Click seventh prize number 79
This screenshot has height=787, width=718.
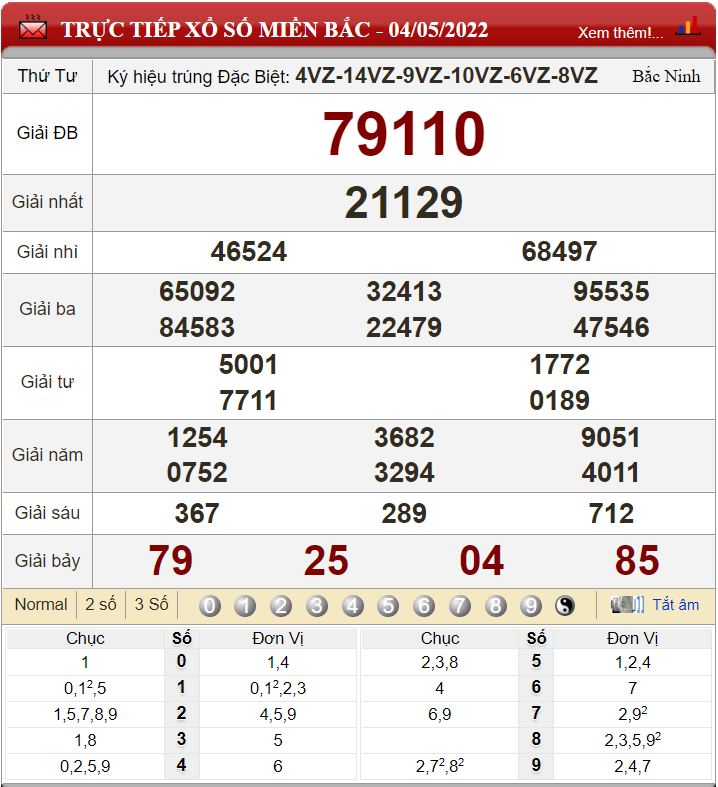[x=171, y=561]
